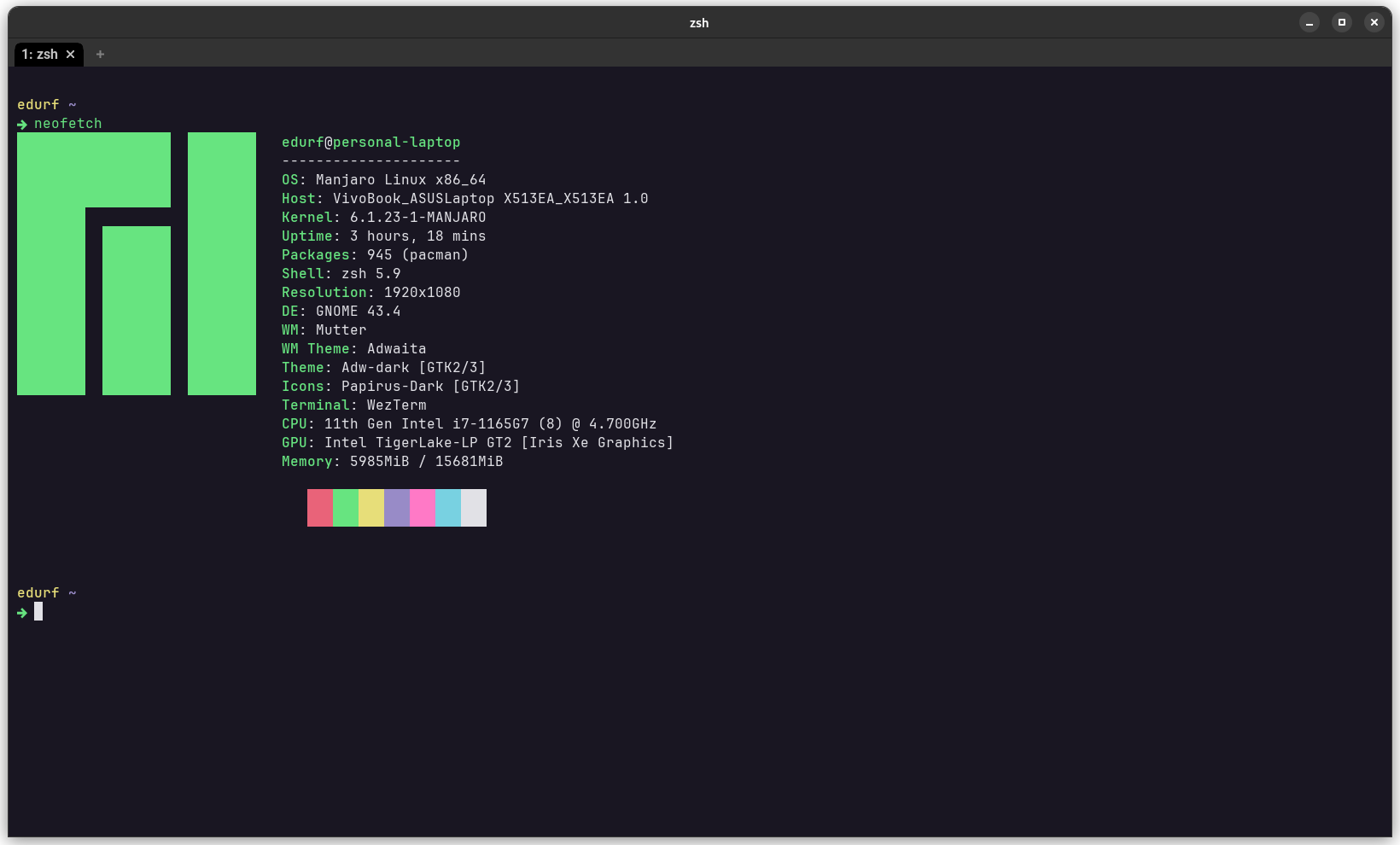This screenshot has height=845, width=1400.
Task: Click the purple color block
Action: [397, 508]
